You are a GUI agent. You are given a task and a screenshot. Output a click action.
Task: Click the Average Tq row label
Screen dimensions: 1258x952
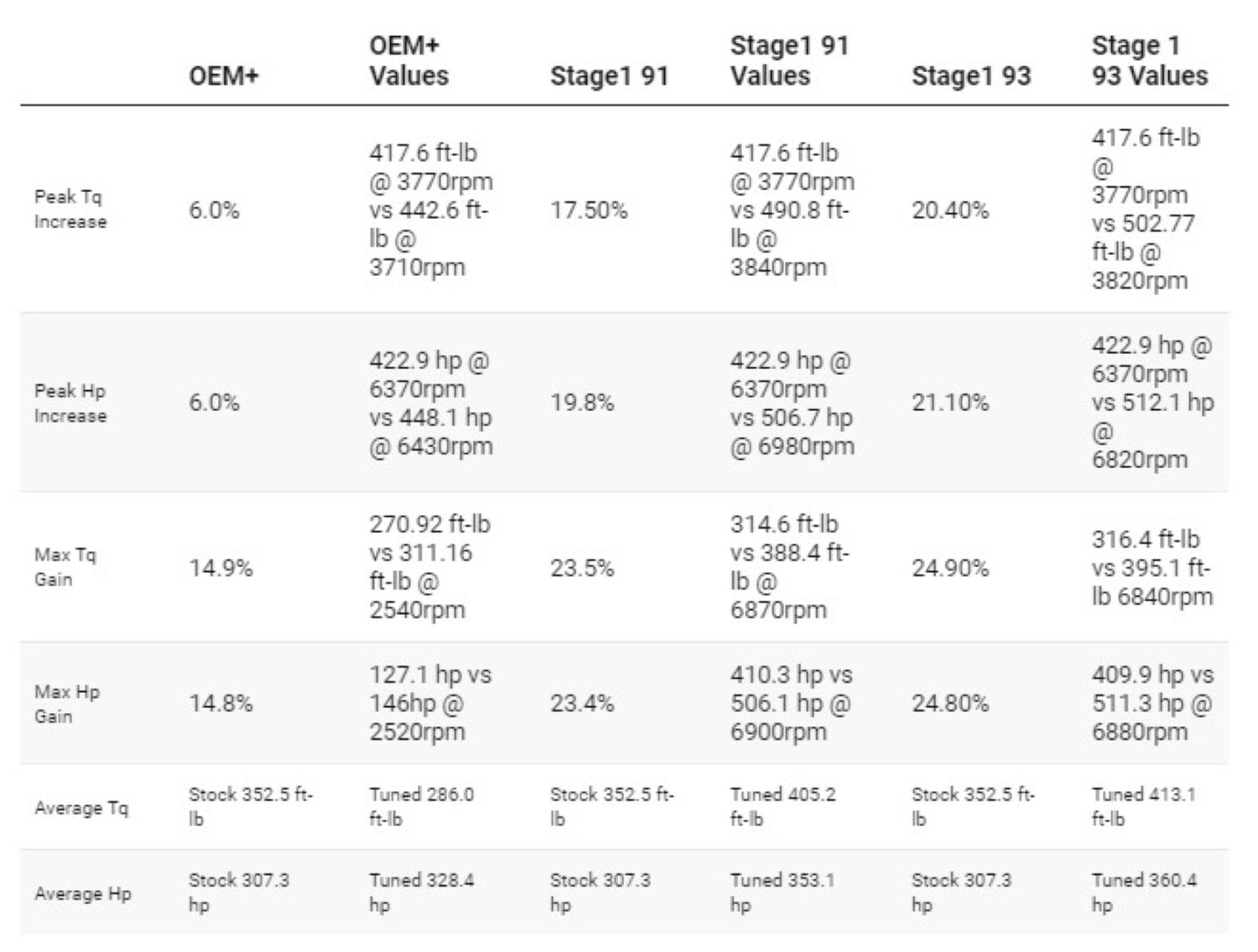click(x=81, y=808)
